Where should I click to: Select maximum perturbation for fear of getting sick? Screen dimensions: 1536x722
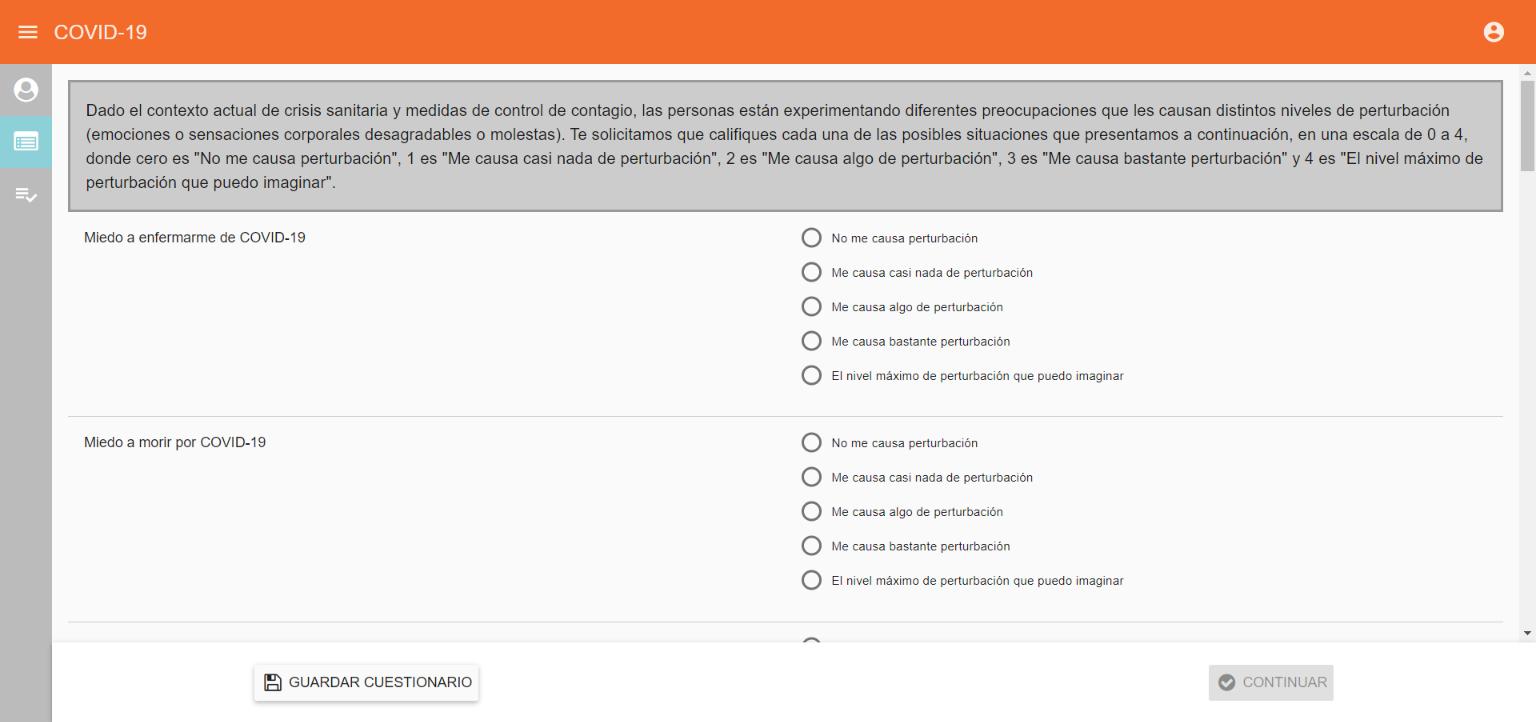(x=812, y=376)
